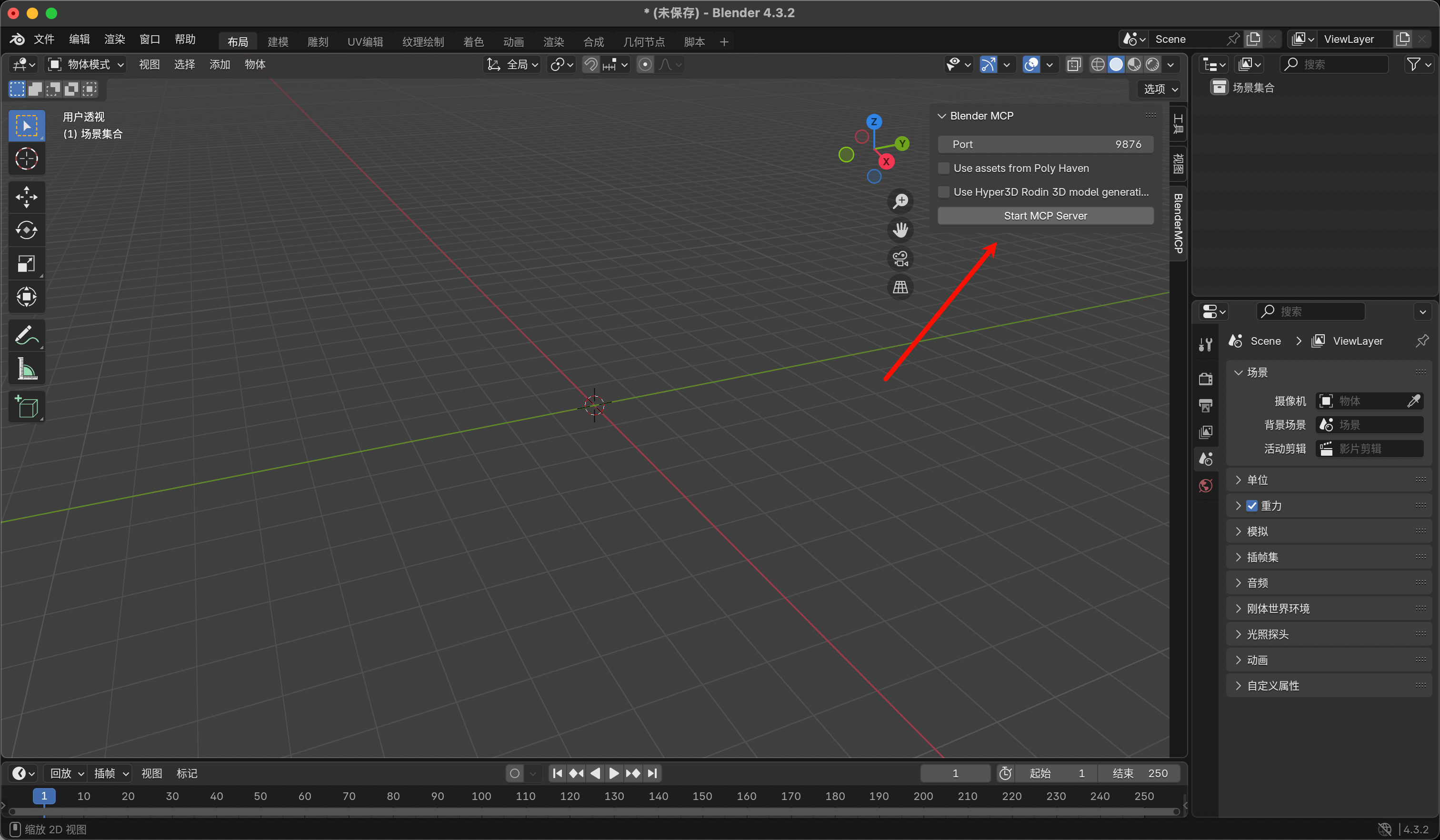1440x840 pixels.
Task: Pick camera object with eyedropper
Action: pyautogui.click(x=1414, y=401)
